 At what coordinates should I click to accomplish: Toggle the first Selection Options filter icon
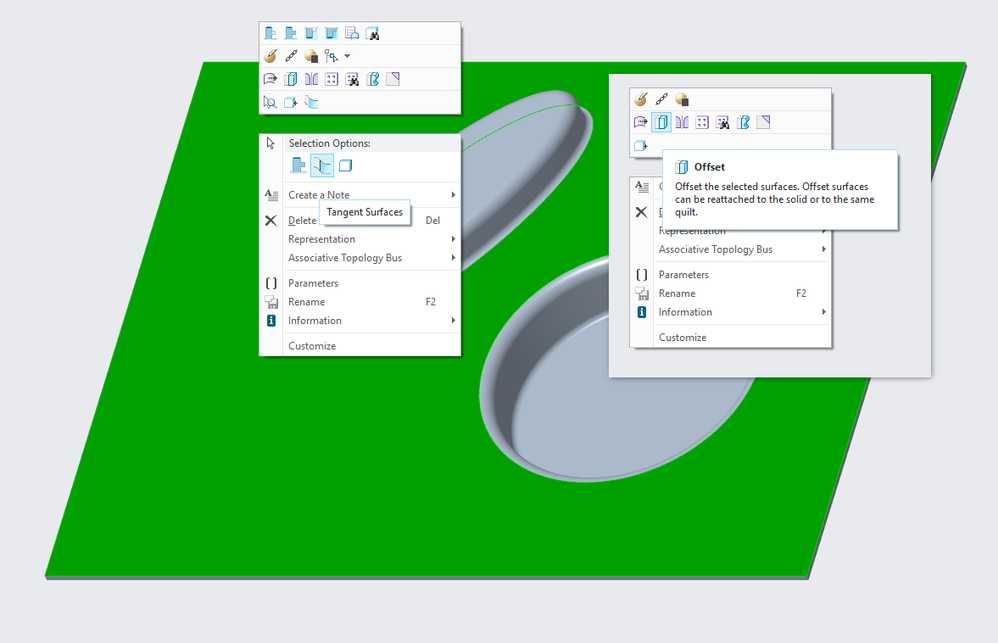point(297,165)
